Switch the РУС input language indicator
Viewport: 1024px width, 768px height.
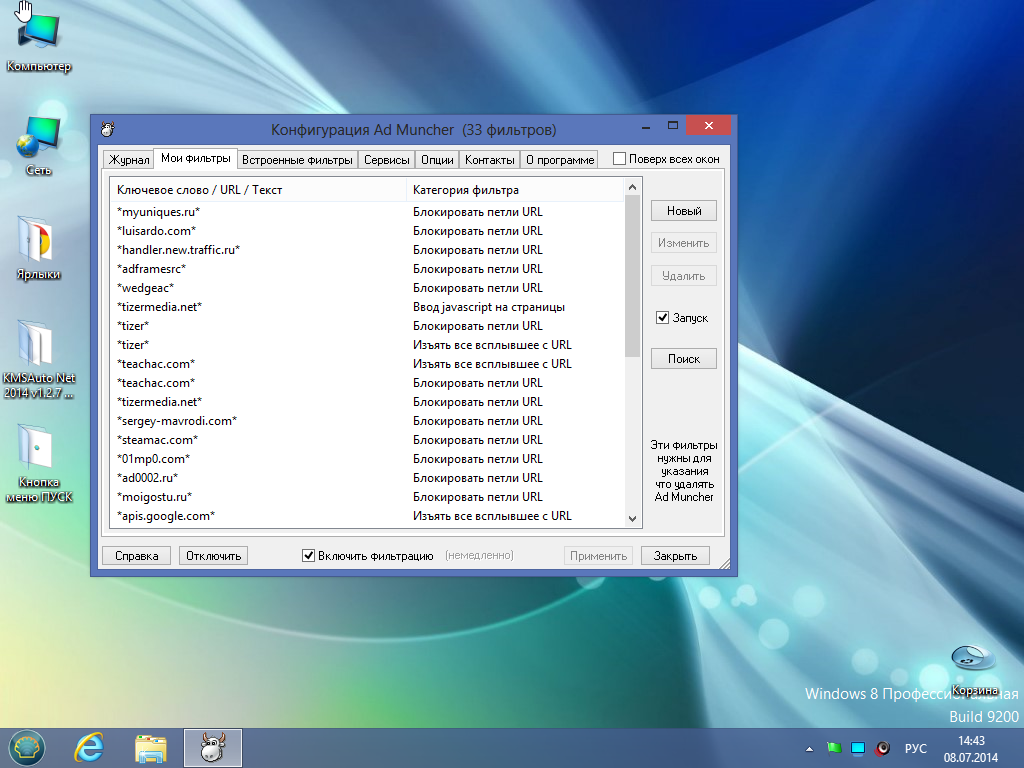pos(915,748)
